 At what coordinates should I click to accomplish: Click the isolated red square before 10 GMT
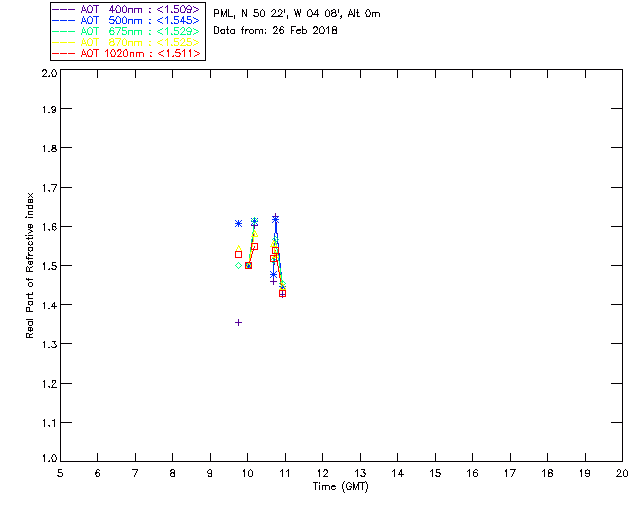point(238,254)
